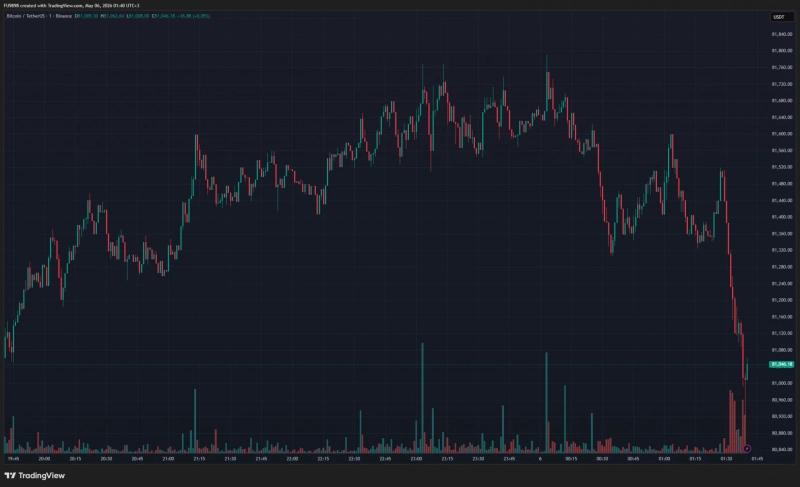
Task: Click the 'created with TradingView.com' header text
Action: (51, 6)
